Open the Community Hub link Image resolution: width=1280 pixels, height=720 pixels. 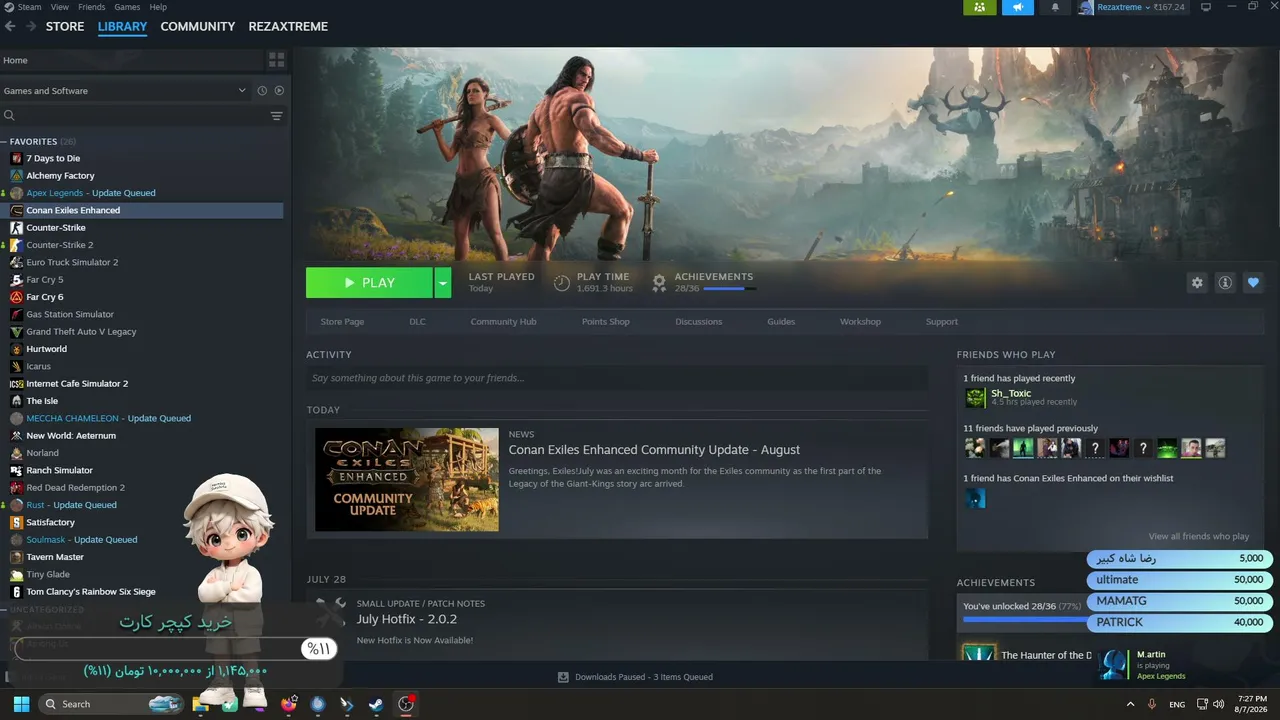click(x=503, y=322)
